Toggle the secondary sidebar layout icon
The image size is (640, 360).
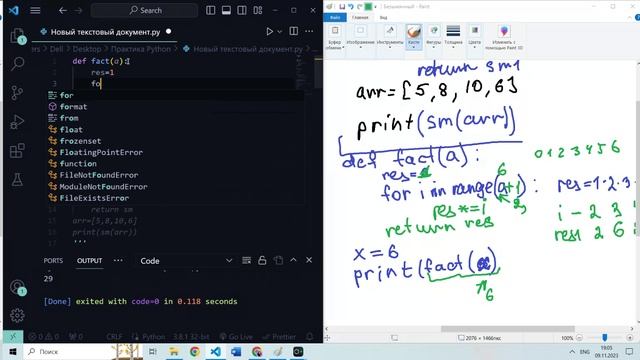[242, 10]
